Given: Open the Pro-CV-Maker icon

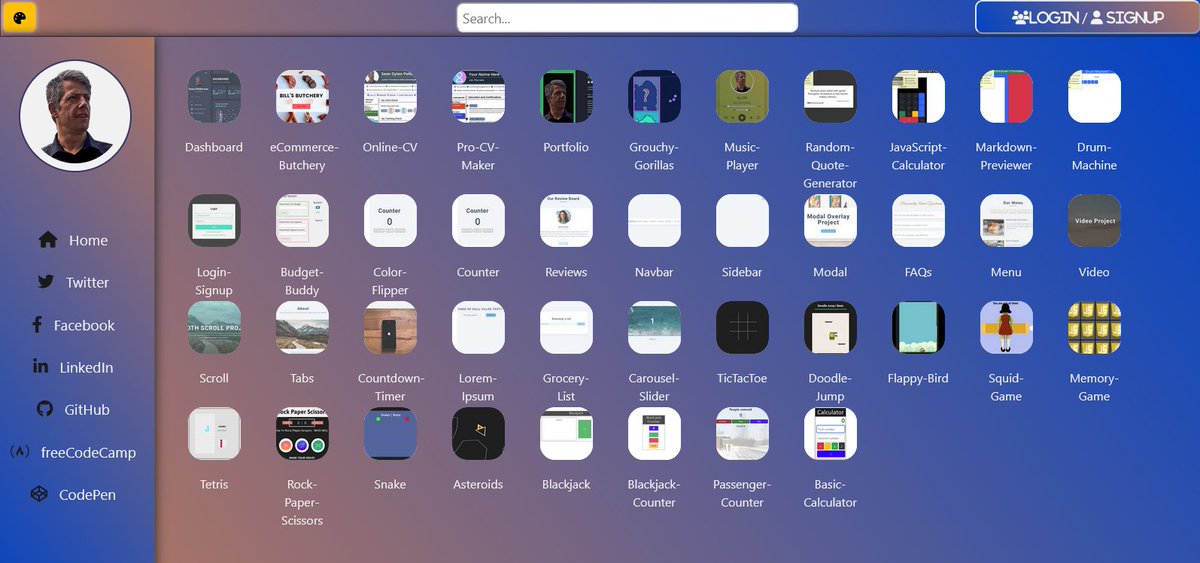Looking at the screenshot, I should 478,96.
